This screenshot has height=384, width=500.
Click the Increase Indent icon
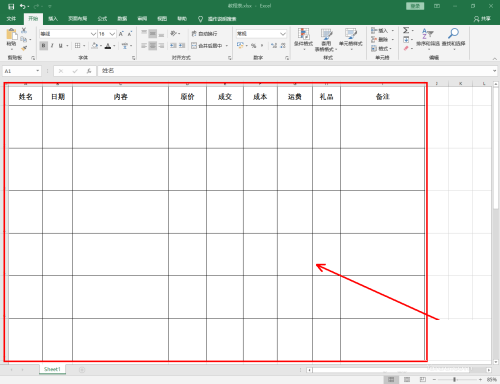pyautogui.click(x=182, y=46)
